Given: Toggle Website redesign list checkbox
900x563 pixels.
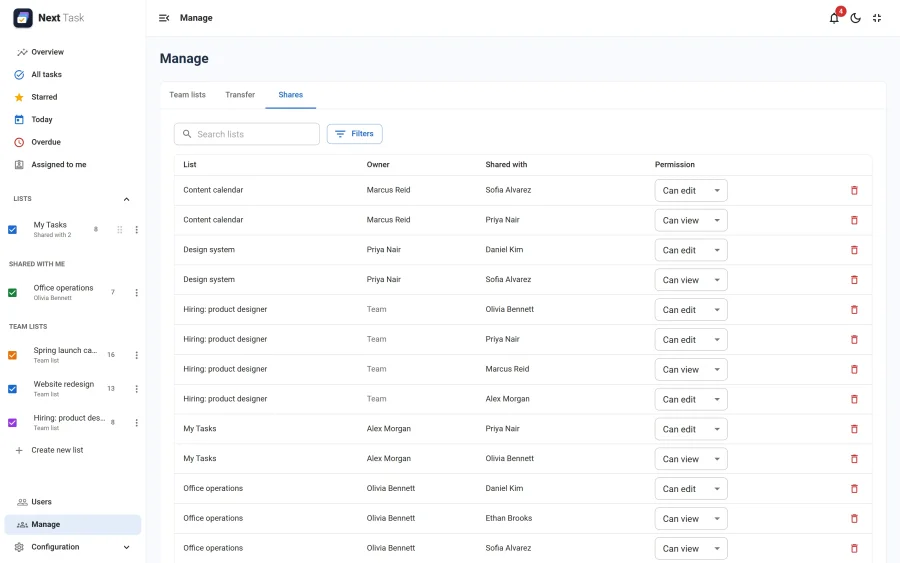Looking at the screenshot, I should (13, 389).
